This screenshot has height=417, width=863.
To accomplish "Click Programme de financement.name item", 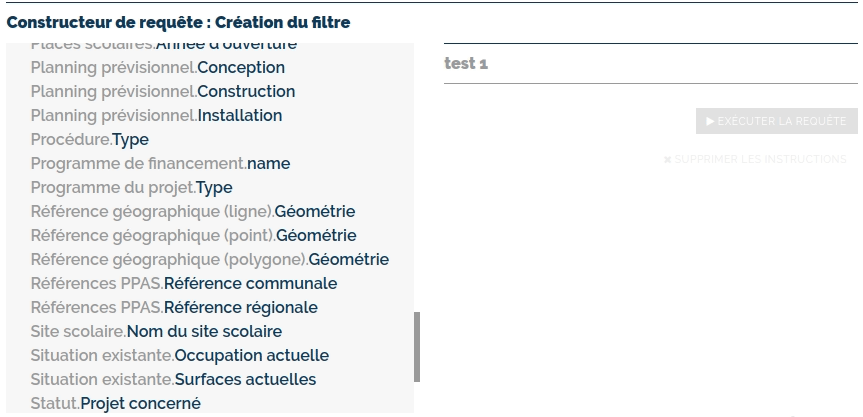I will point(160,164).
